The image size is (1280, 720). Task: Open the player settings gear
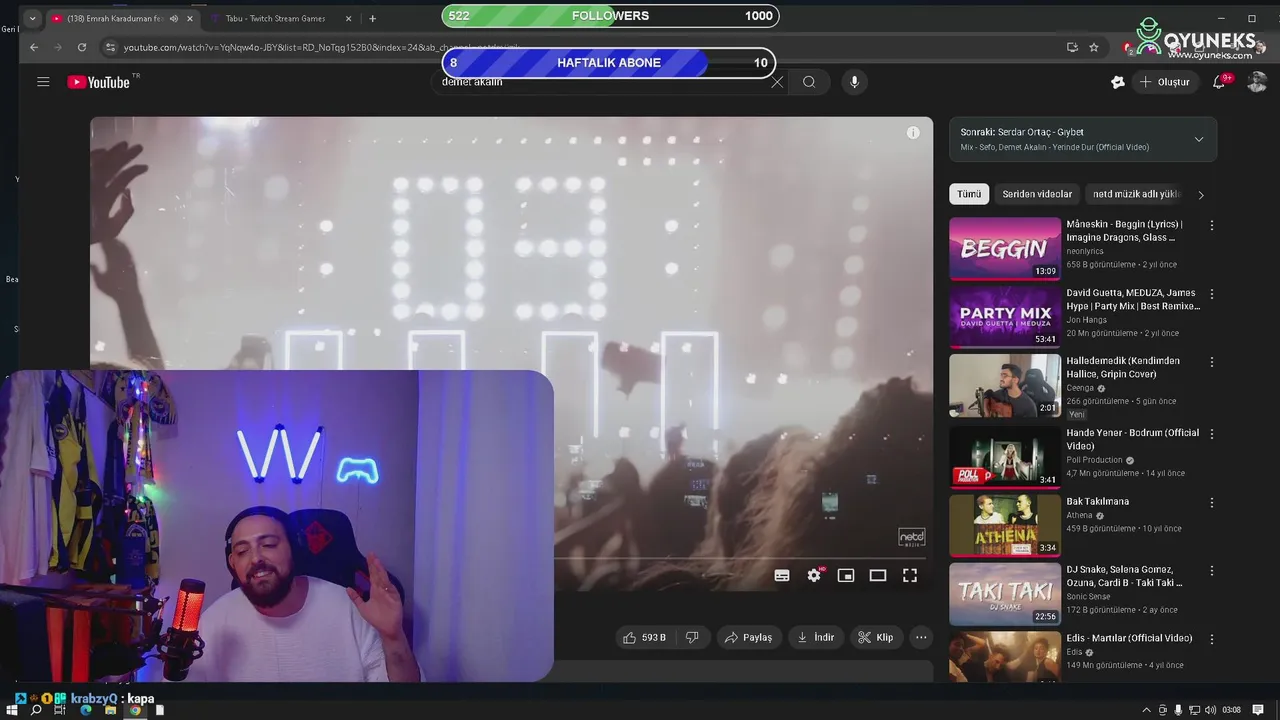point(814,575)
